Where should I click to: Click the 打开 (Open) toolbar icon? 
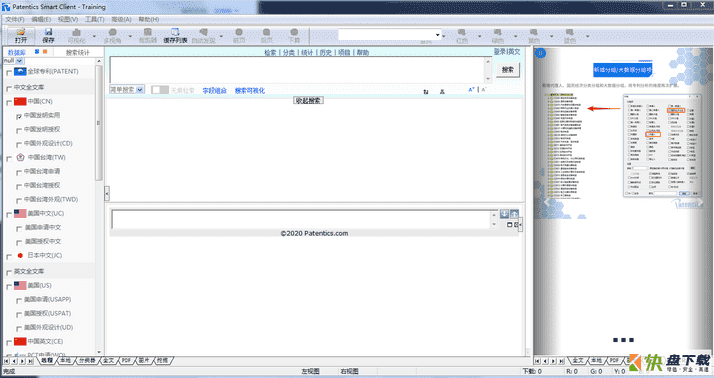coord(20,35)
